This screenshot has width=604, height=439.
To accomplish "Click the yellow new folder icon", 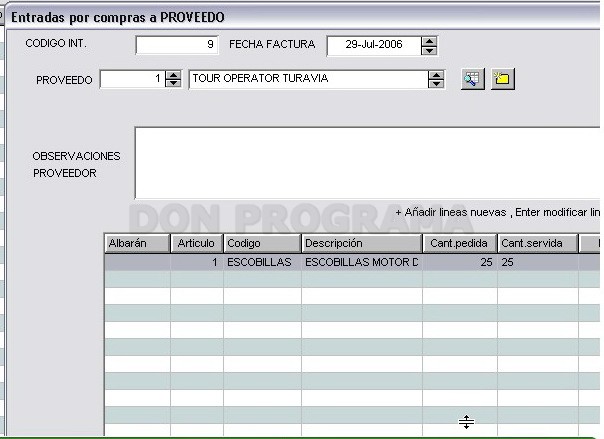I will [503, 79].
